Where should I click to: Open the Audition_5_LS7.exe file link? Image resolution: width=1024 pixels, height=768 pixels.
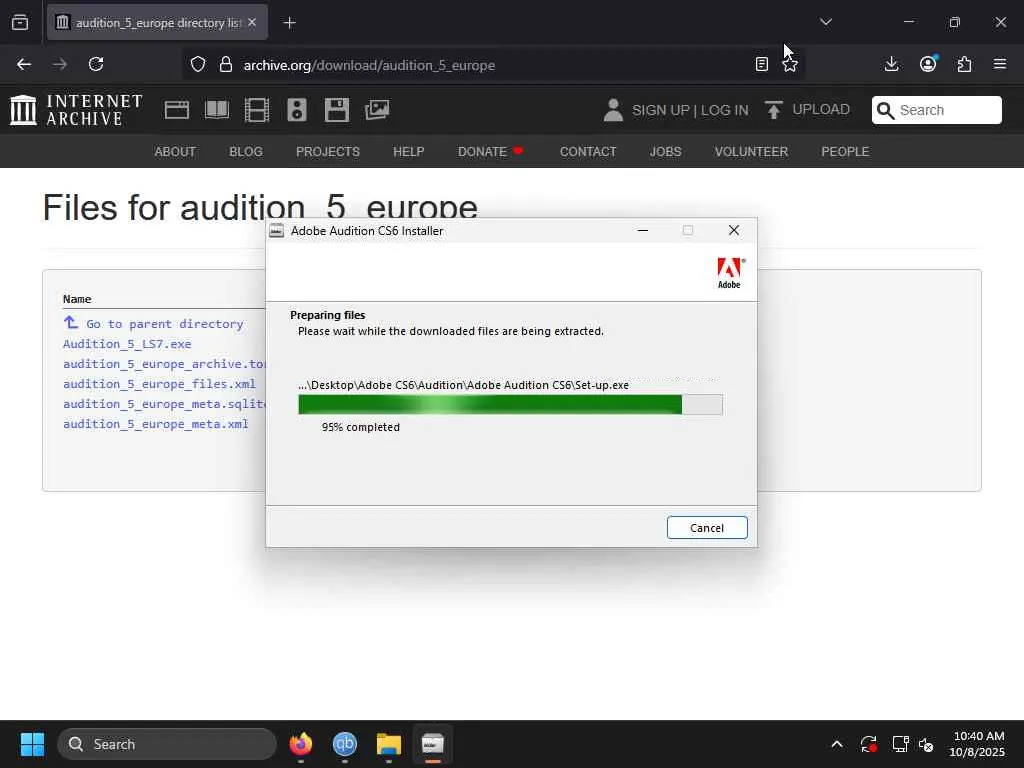pyautogui.click(x=127, y=344)
